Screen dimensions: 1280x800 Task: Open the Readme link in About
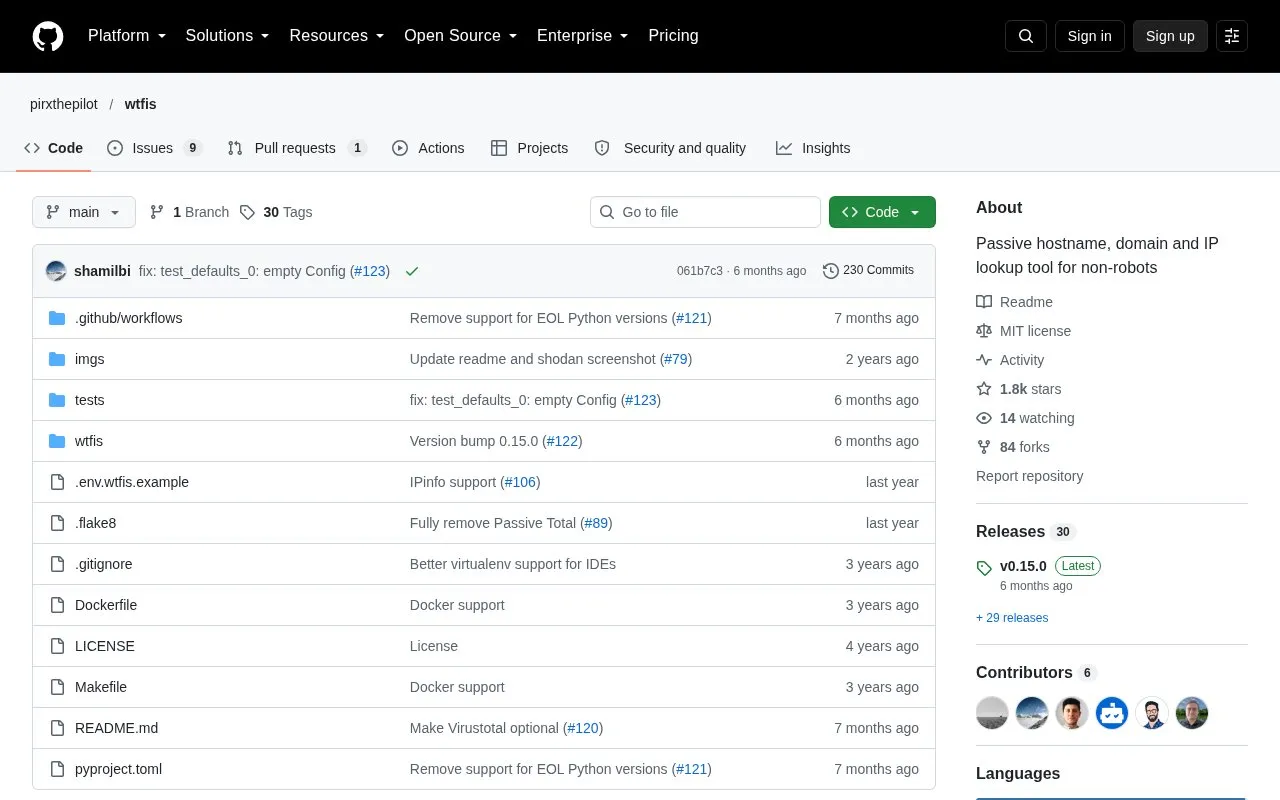(x=1014, y=302)
